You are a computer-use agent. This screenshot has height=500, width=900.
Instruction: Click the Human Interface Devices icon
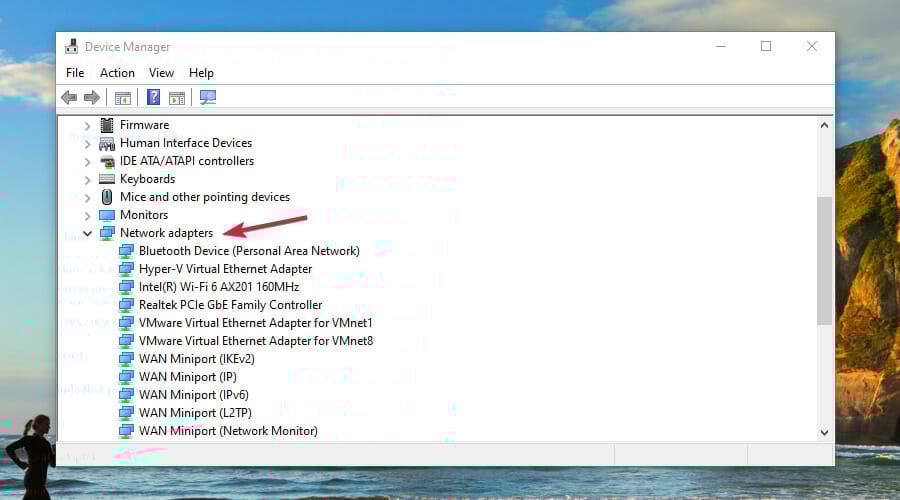click(x=107, y=143)
